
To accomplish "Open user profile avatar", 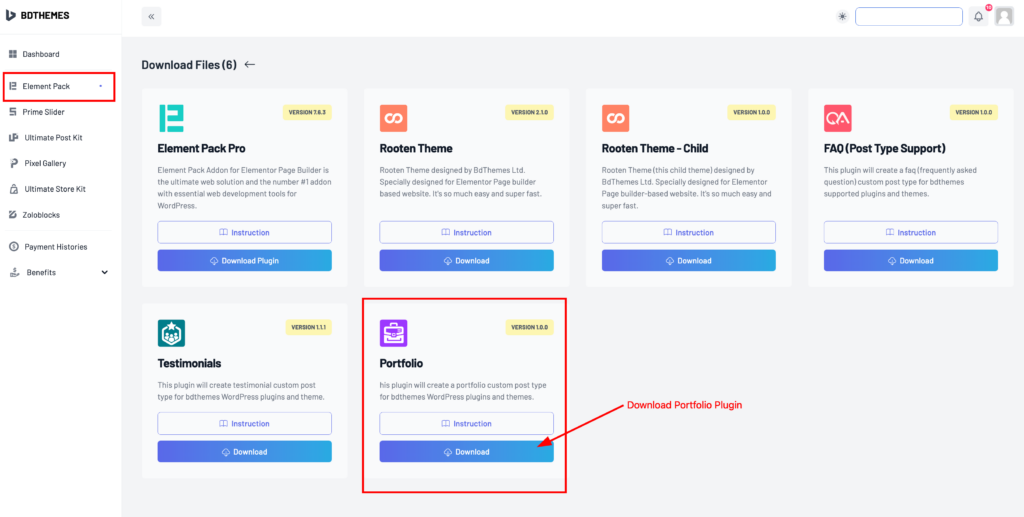I will [x=1004, y=17].
